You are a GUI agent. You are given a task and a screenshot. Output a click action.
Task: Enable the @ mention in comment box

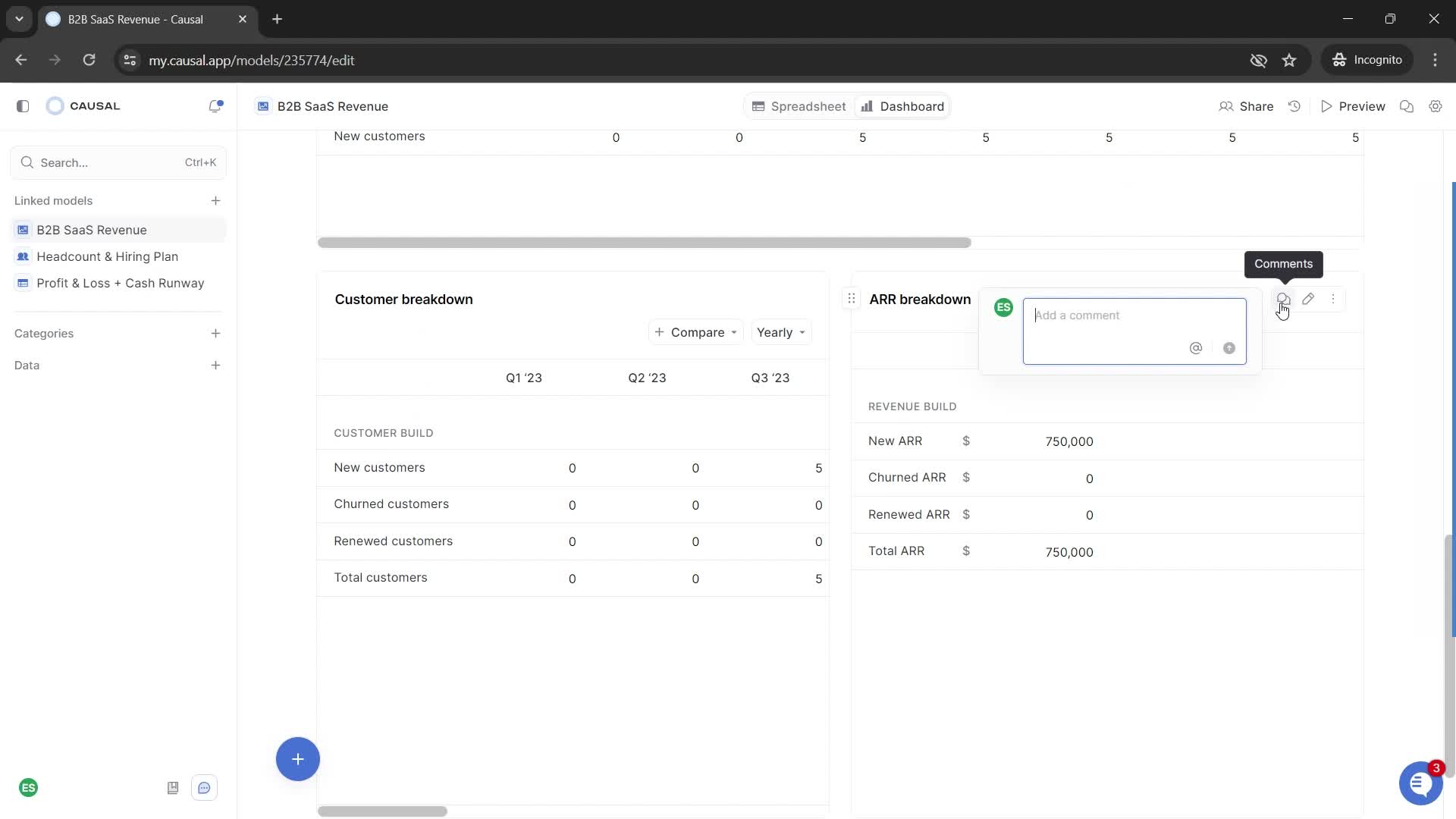click(1196, 347)
